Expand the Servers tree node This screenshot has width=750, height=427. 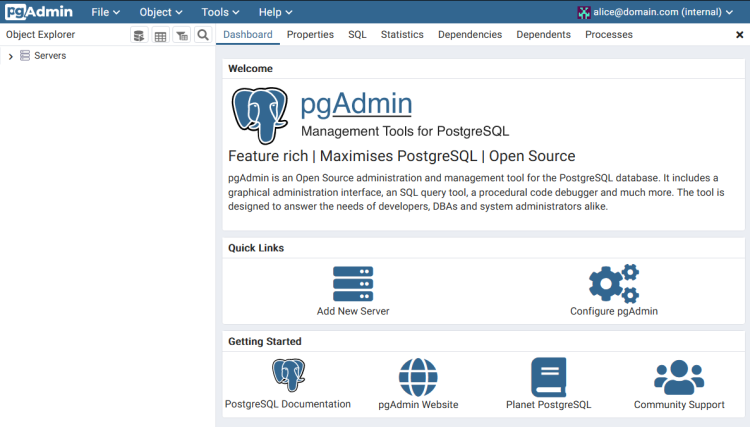pos(11,56)
